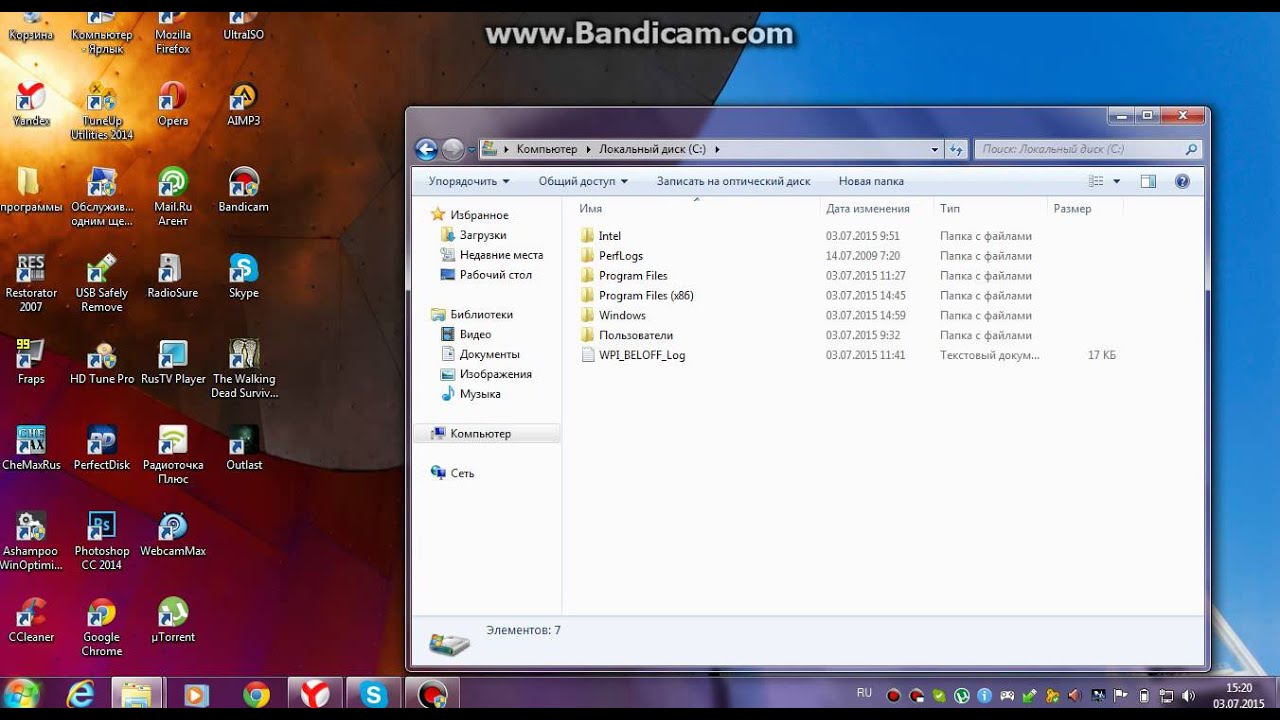Refresh the current folder view
The width and height of the screenshot is (1280, 720).
pyautogui.click(x=956, y=149)
